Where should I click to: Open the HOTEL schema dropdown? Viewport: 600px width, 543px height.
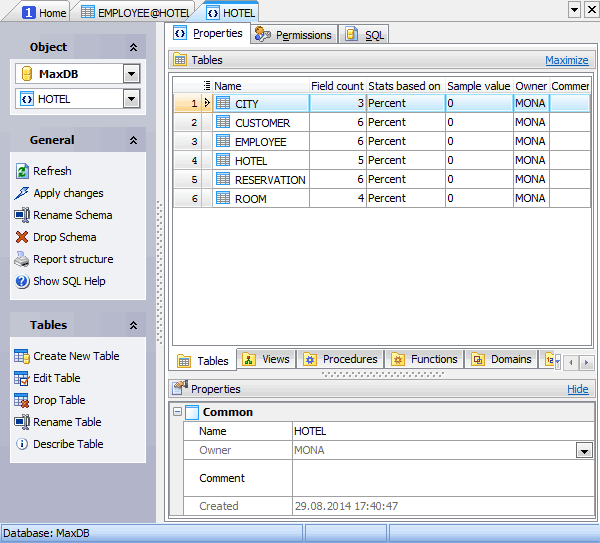(x=131, y=99)
